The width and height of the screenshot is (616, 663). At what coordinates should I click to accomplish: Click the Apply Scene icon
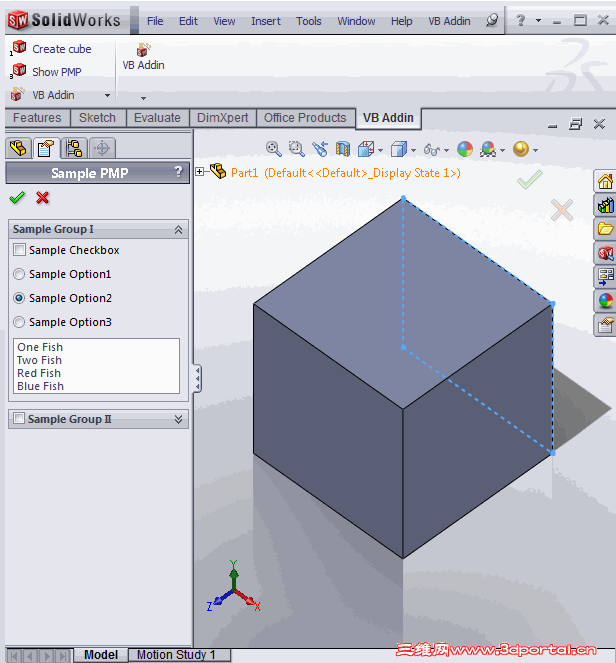pyautogui.click(x=488, y=149)
